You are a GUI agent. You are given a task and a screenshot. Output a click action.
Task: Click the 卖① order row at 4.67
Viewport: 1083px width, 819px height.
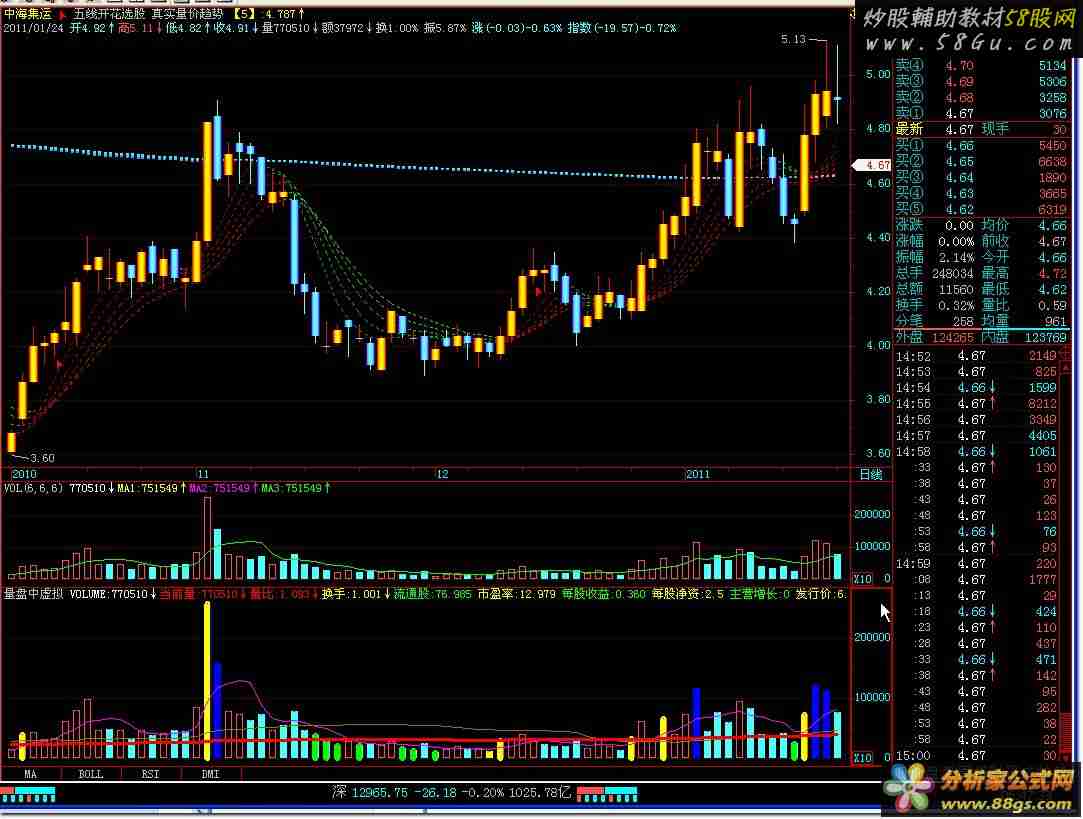982,113
